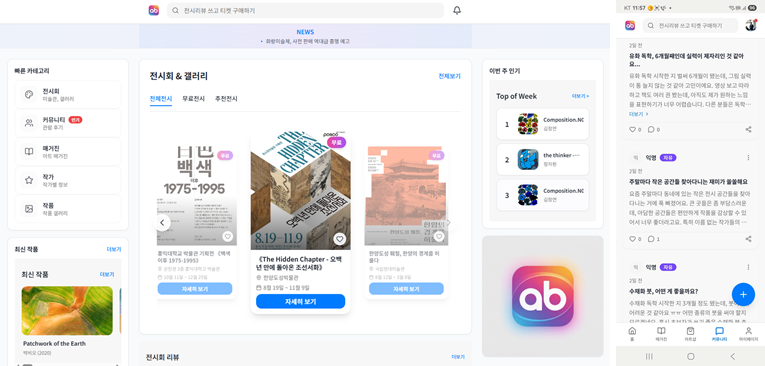This screenshot has width=765, height=366.
Task: Open the 전시회 palette category
Action: (68, 95)
